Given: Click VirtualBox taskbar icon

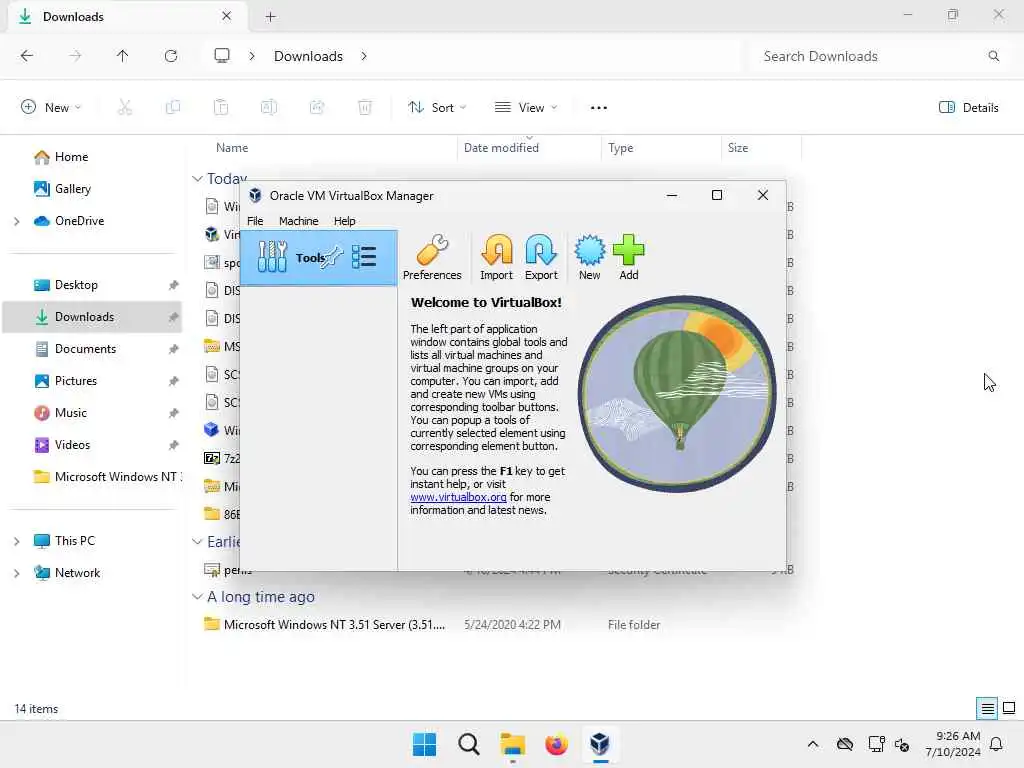Looking at the screenshot, I should 600,744.
